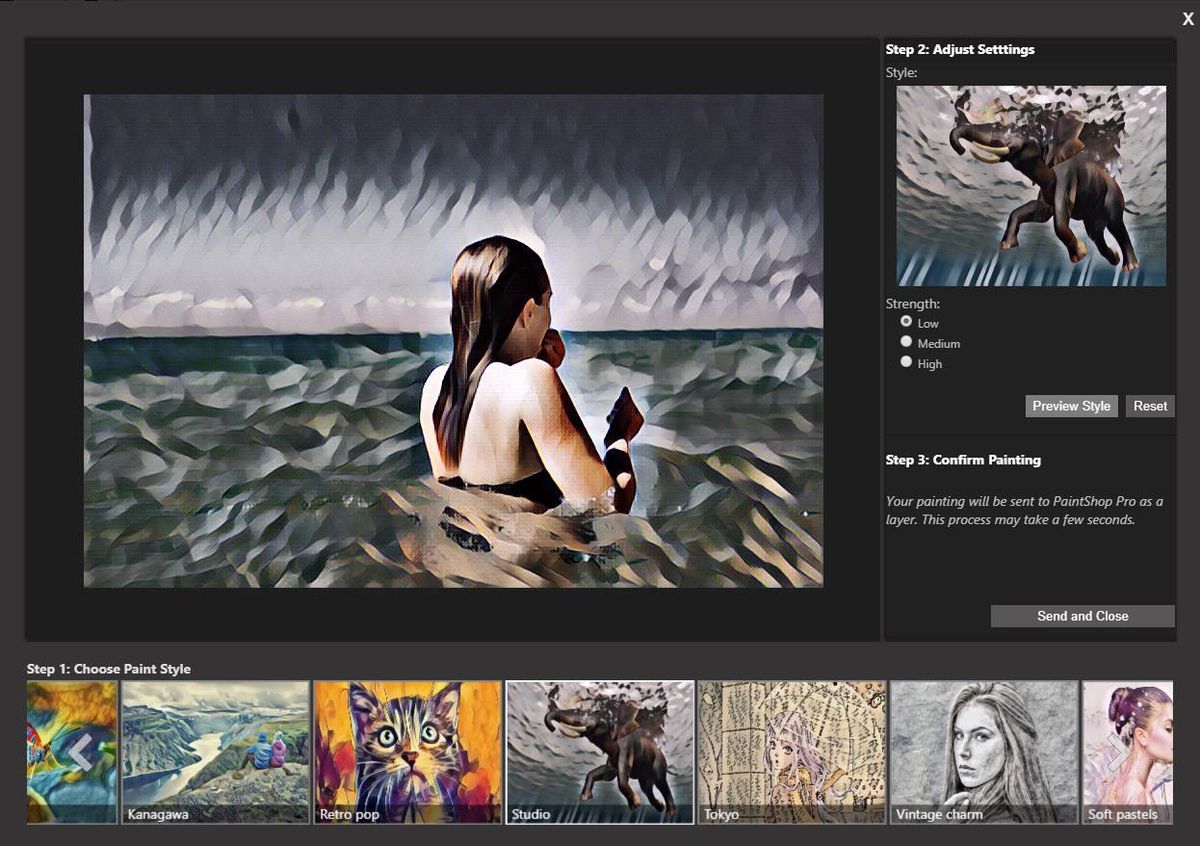Click the large painting preview image
This screenshot has width=1200, height=846.
click(455, 337)
